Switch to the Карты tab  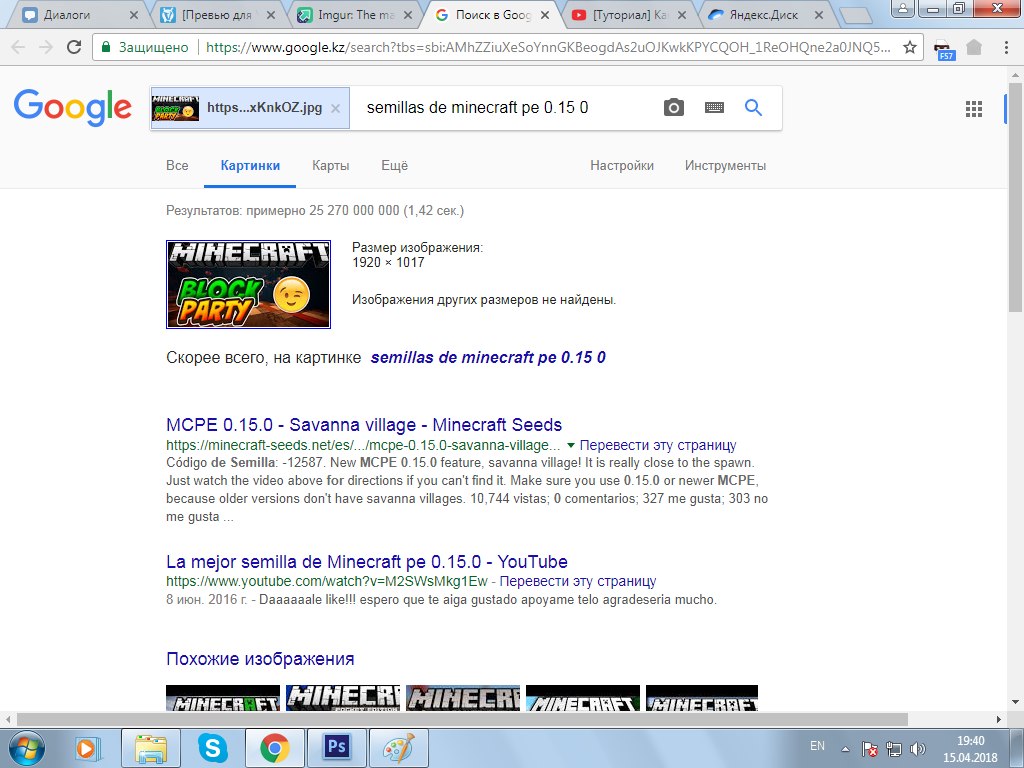coord(330,166)
